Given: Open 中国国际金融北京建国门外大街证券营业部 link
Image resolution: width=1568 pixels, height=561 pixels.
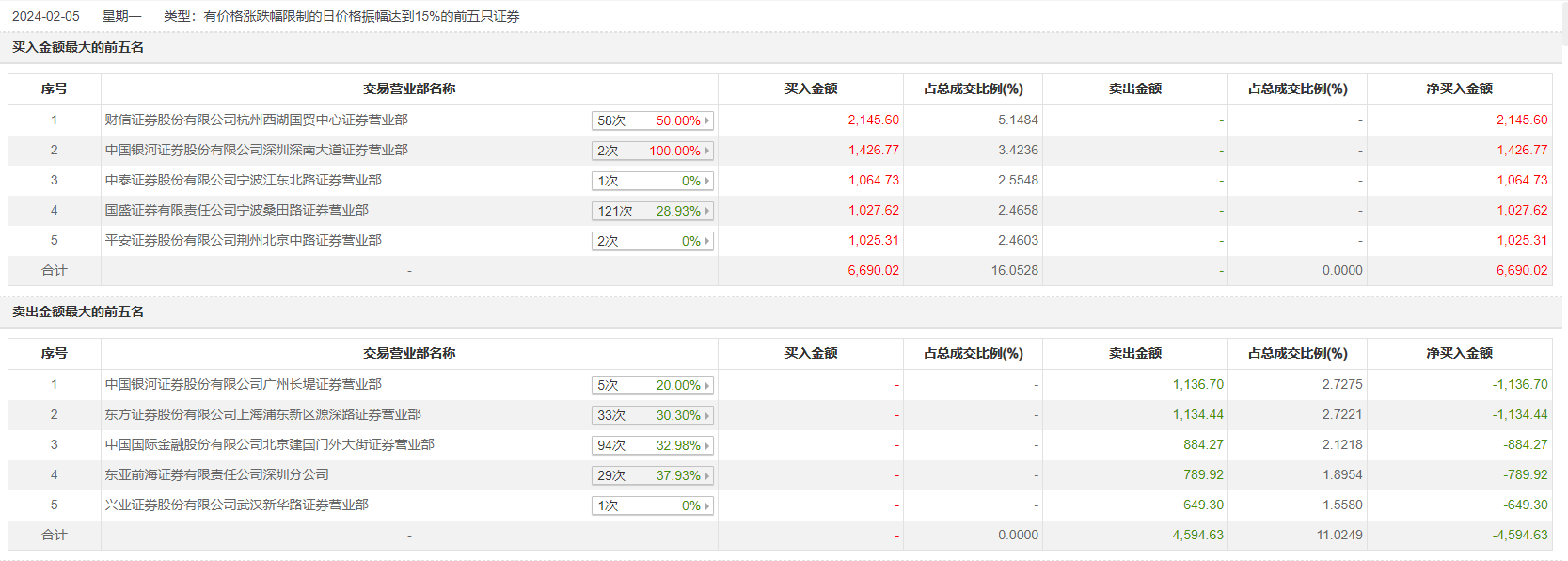Looking at the screenshot, I should (269, 444).
